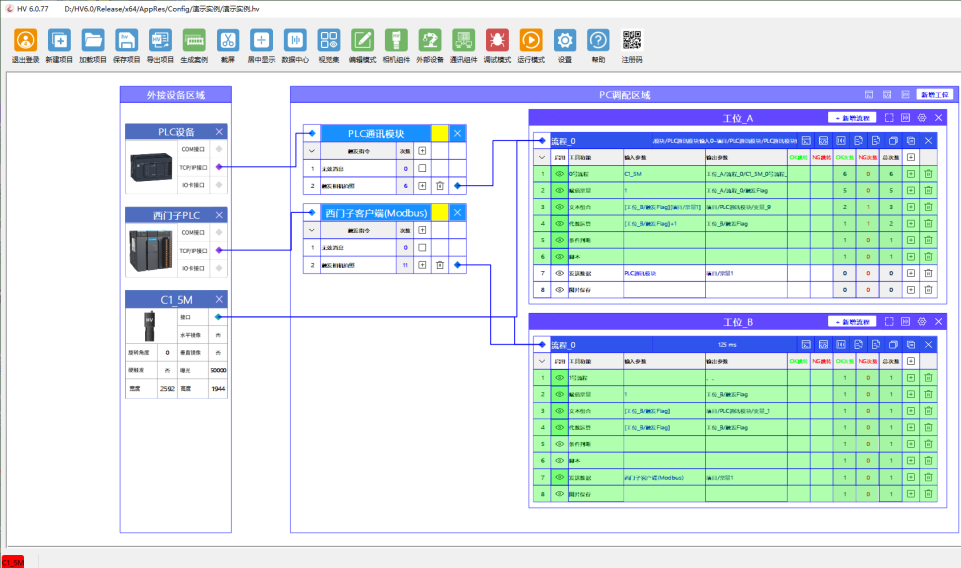Click the 新增工位 button
Viewport: 961px width, 568px height.
tap(936, 94)
